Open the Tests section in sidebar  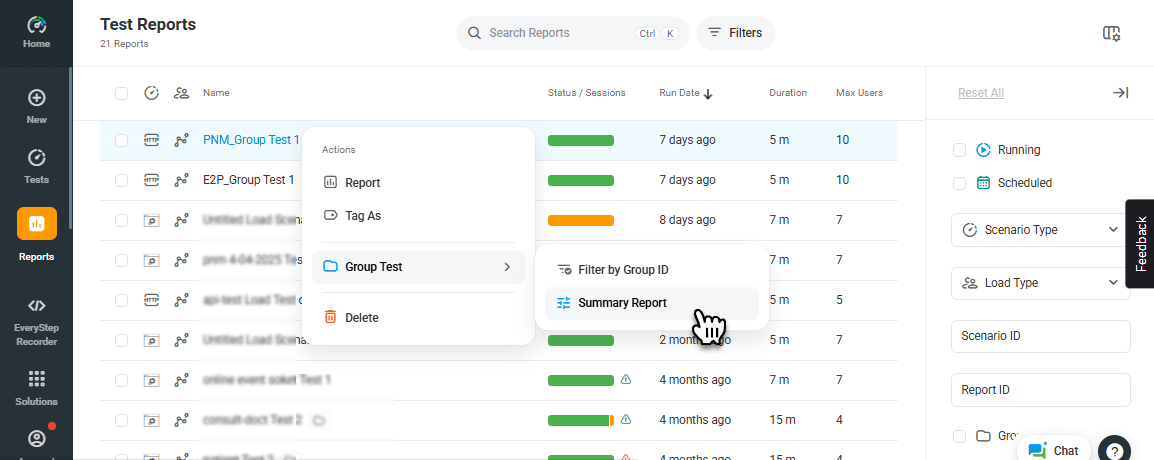36,166
